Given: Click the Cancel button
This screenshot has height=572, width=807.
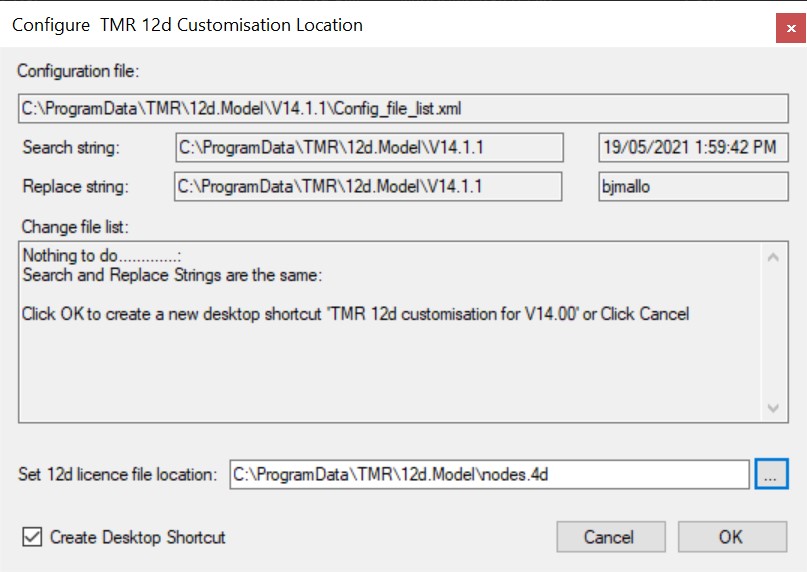Looking at the screenshot, I should [x=610, y=537].
